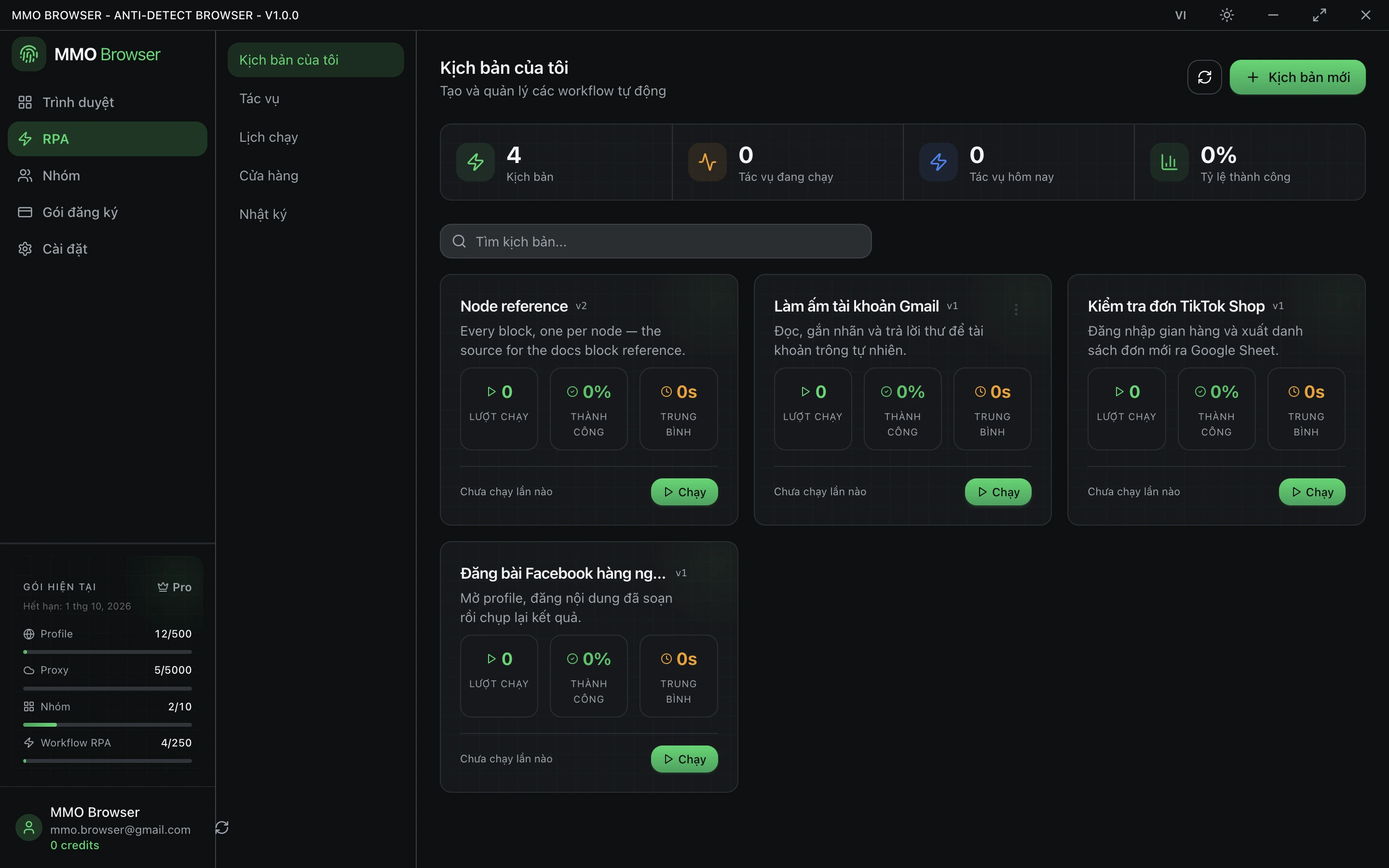Open the Đăng bài Facebook hàng ng... card title
Viewport: 1389px width, 868px height.
click(562, 573)
